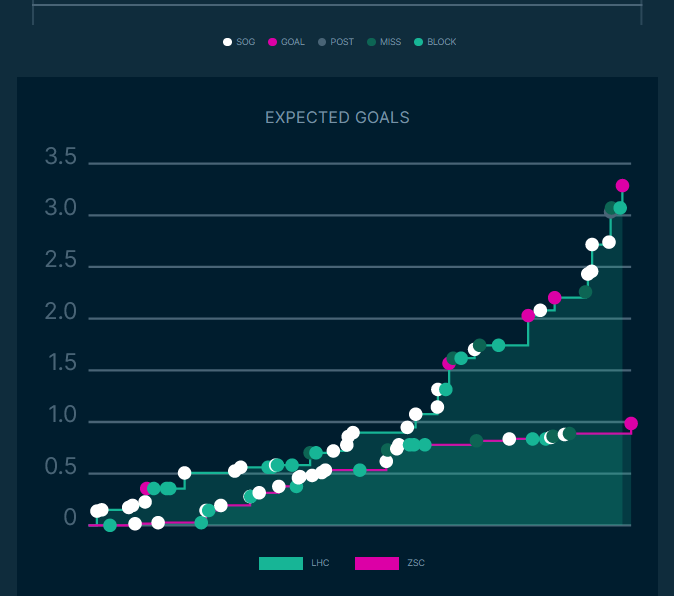
Task: Click the dark green MISS legend dot
Action: (370, 42)
